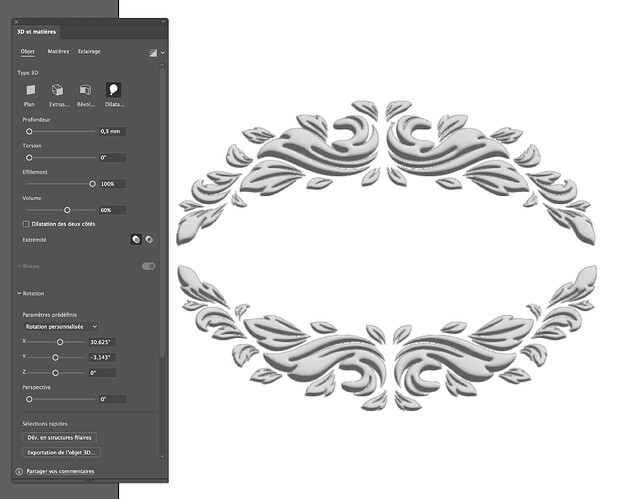This screenshot has height=499, width=622.
Task: Select the 3D et matières panel tab
Action: coord(36,32)
